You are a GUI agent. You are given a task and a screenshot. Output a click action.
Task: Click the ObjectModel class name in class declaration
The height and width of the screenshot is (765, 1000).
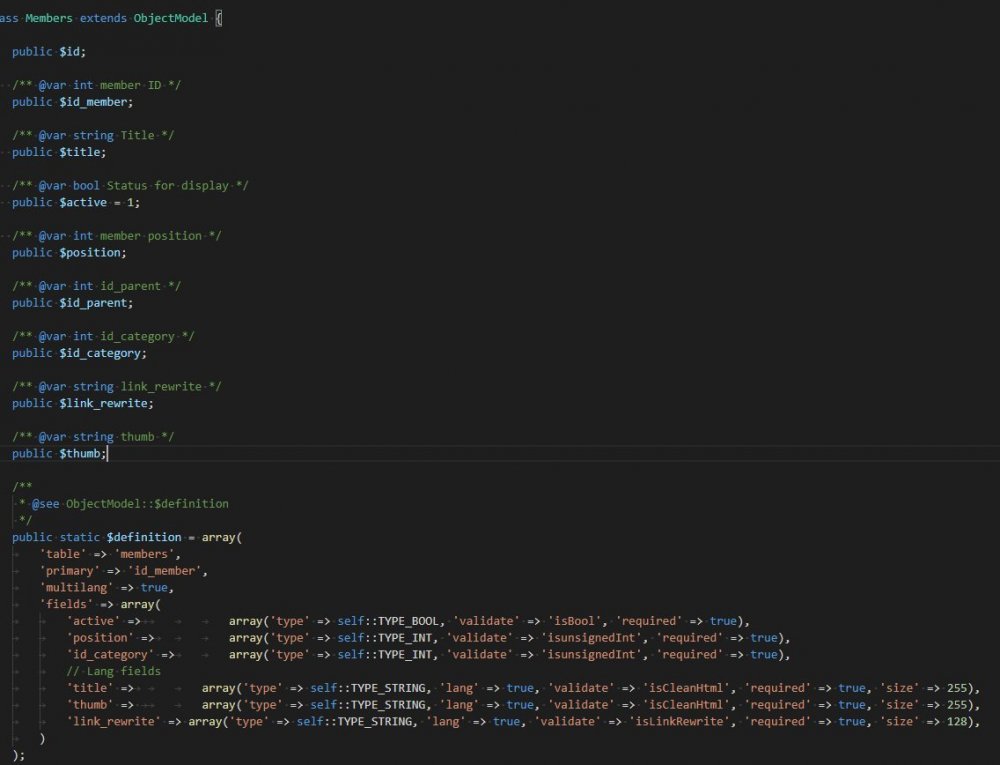tap(168, 18)
